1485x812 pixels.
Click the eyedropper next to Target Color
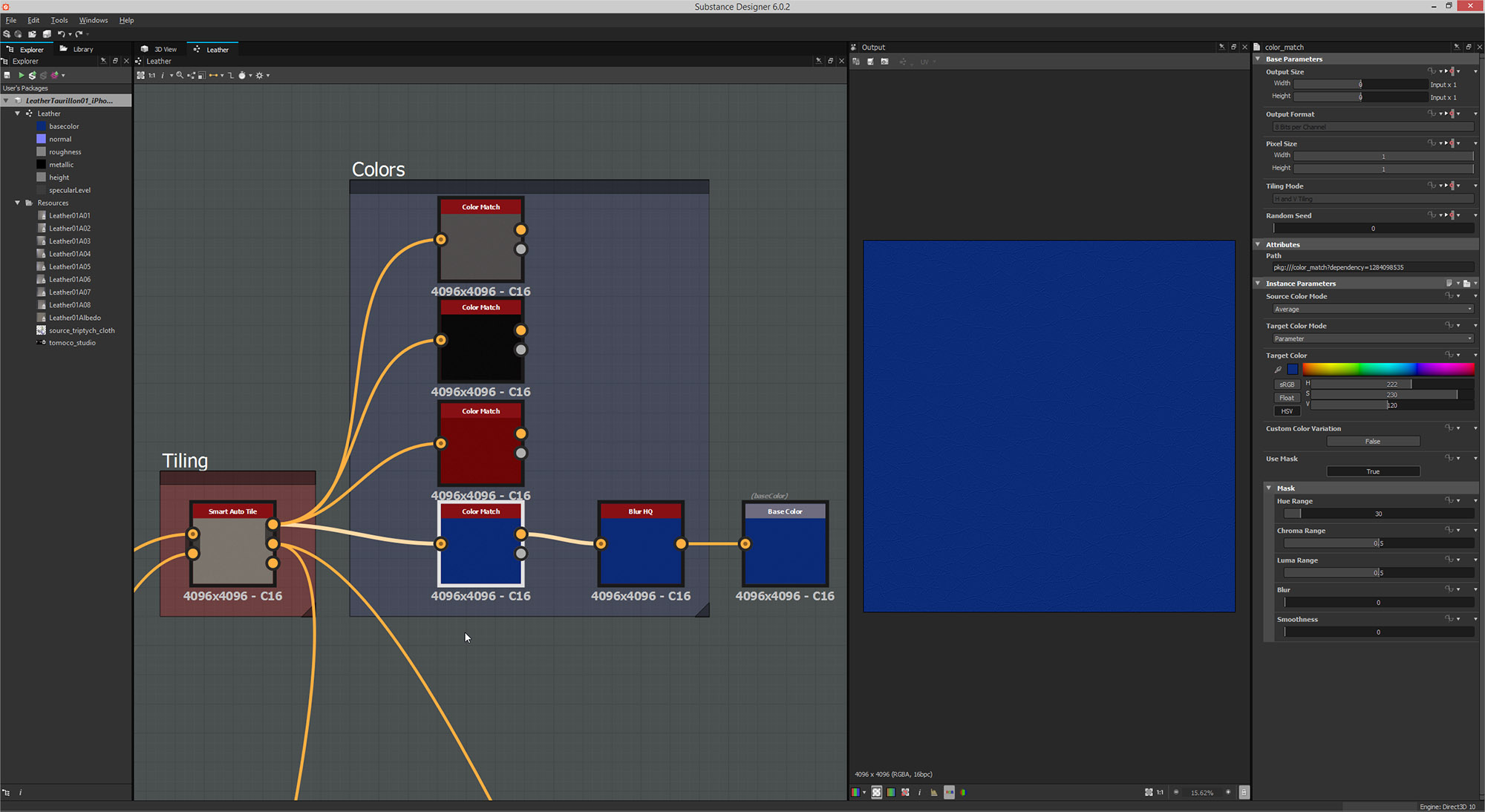coord(1278,370)
